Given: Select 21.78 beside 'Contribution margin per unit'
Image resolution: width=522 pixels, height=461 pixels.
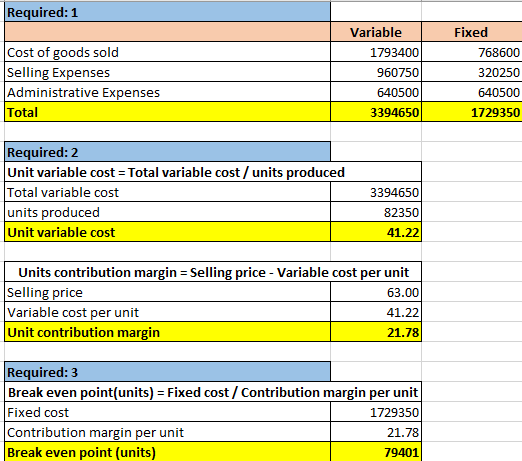Looking at the screenshot, I should 376,432.
